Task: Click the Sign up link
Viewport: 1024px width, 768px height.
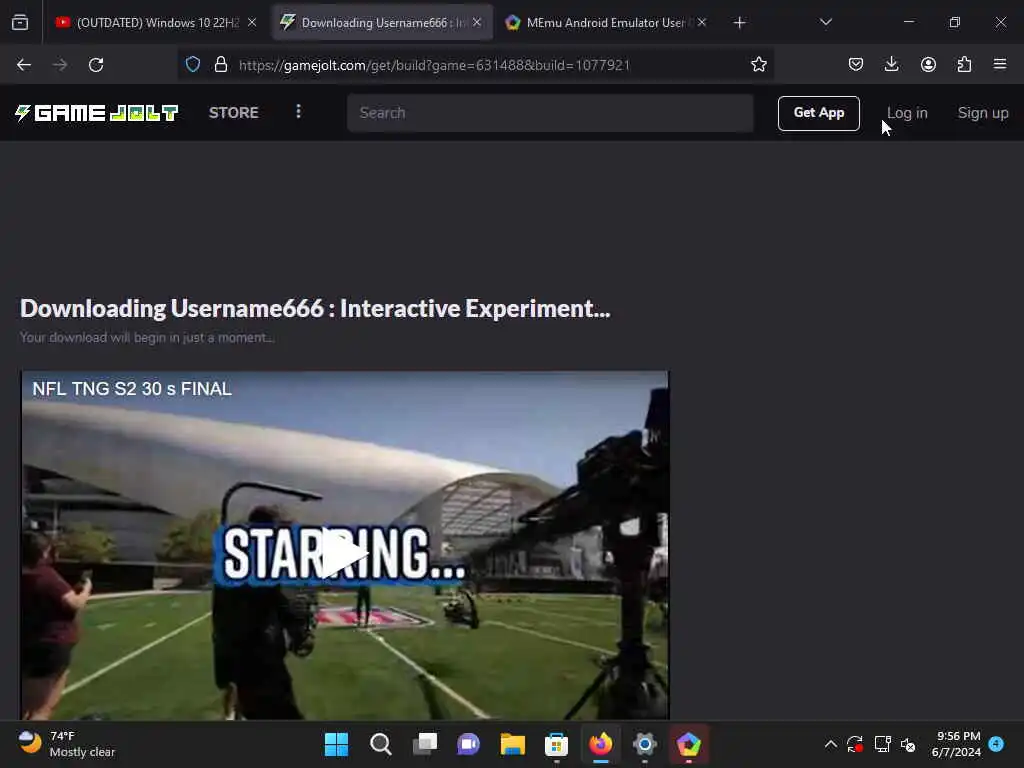Action: point(983,113)
